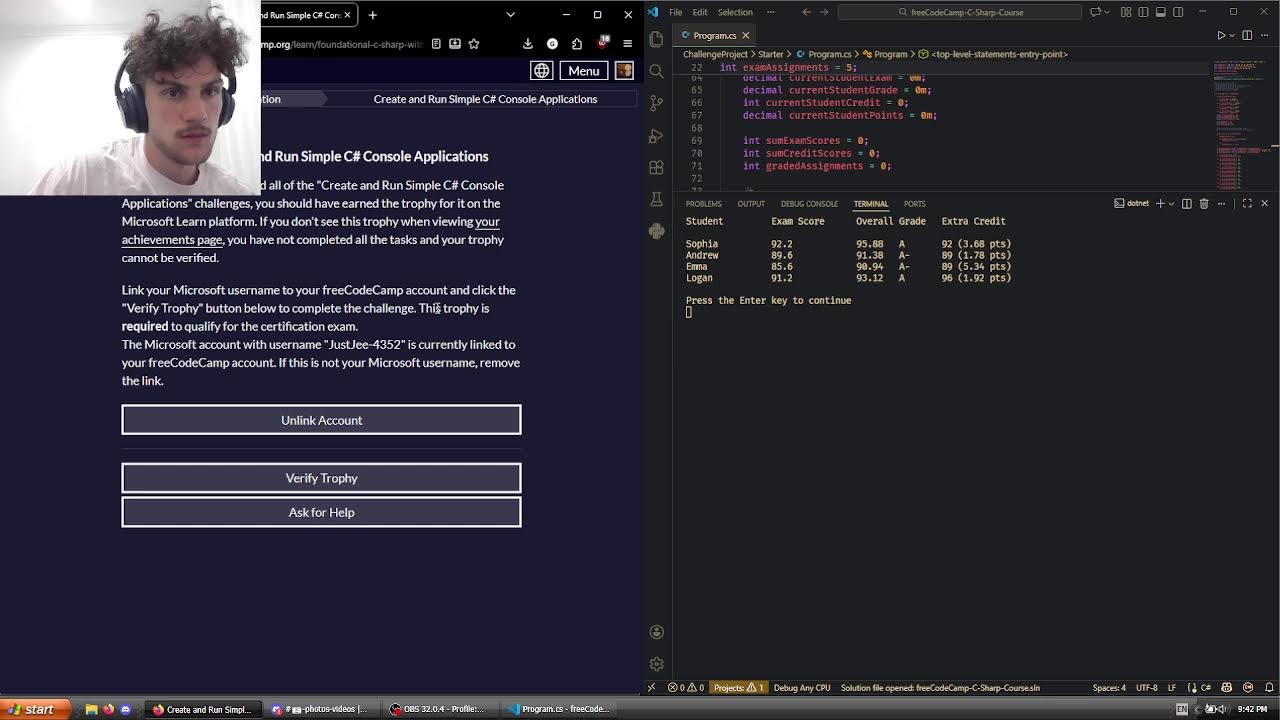Open the new terminal launch profile dropdown

coord(1171,204)
